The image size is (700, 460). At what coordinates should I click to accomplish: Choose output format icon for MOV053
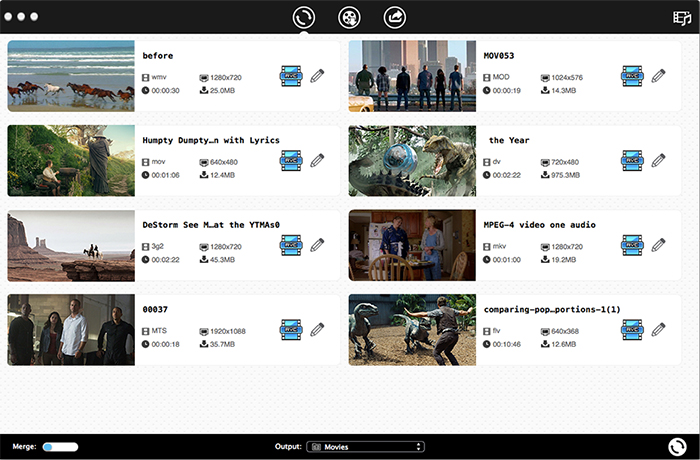pos(632,76)
